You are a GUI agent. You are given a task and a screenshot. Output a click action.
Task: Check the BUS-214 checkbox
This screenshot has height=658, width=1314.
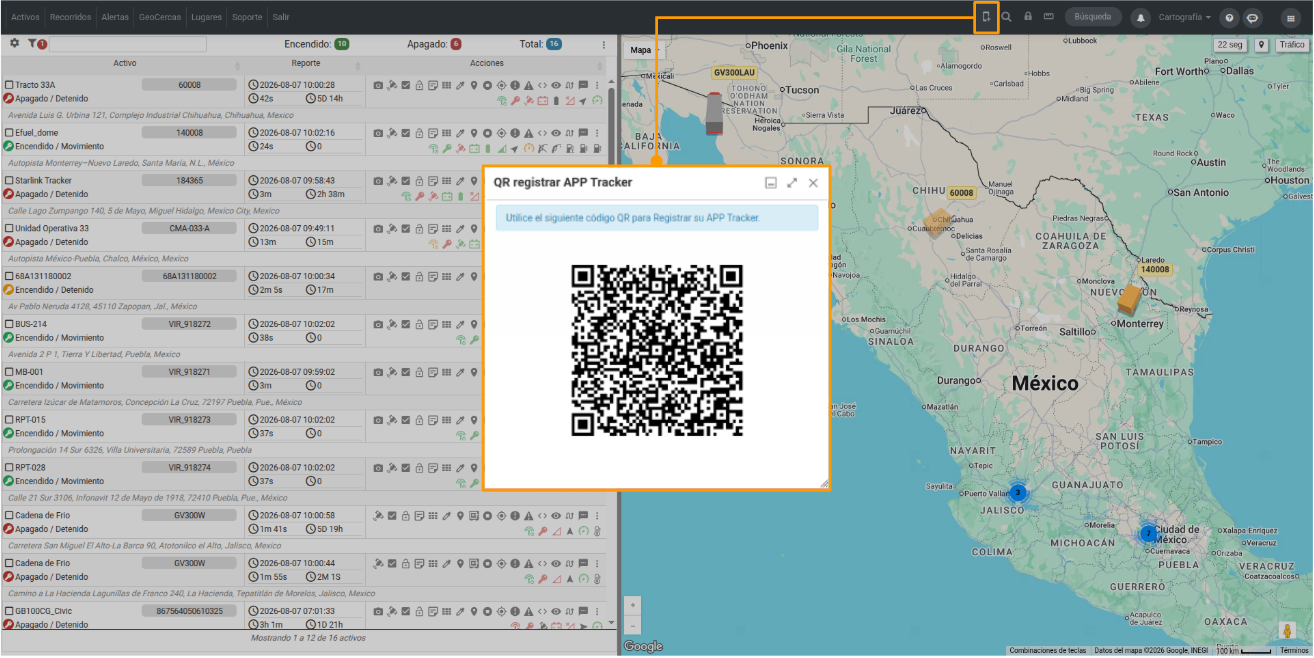pyautogui.click(x=9, y=324)
